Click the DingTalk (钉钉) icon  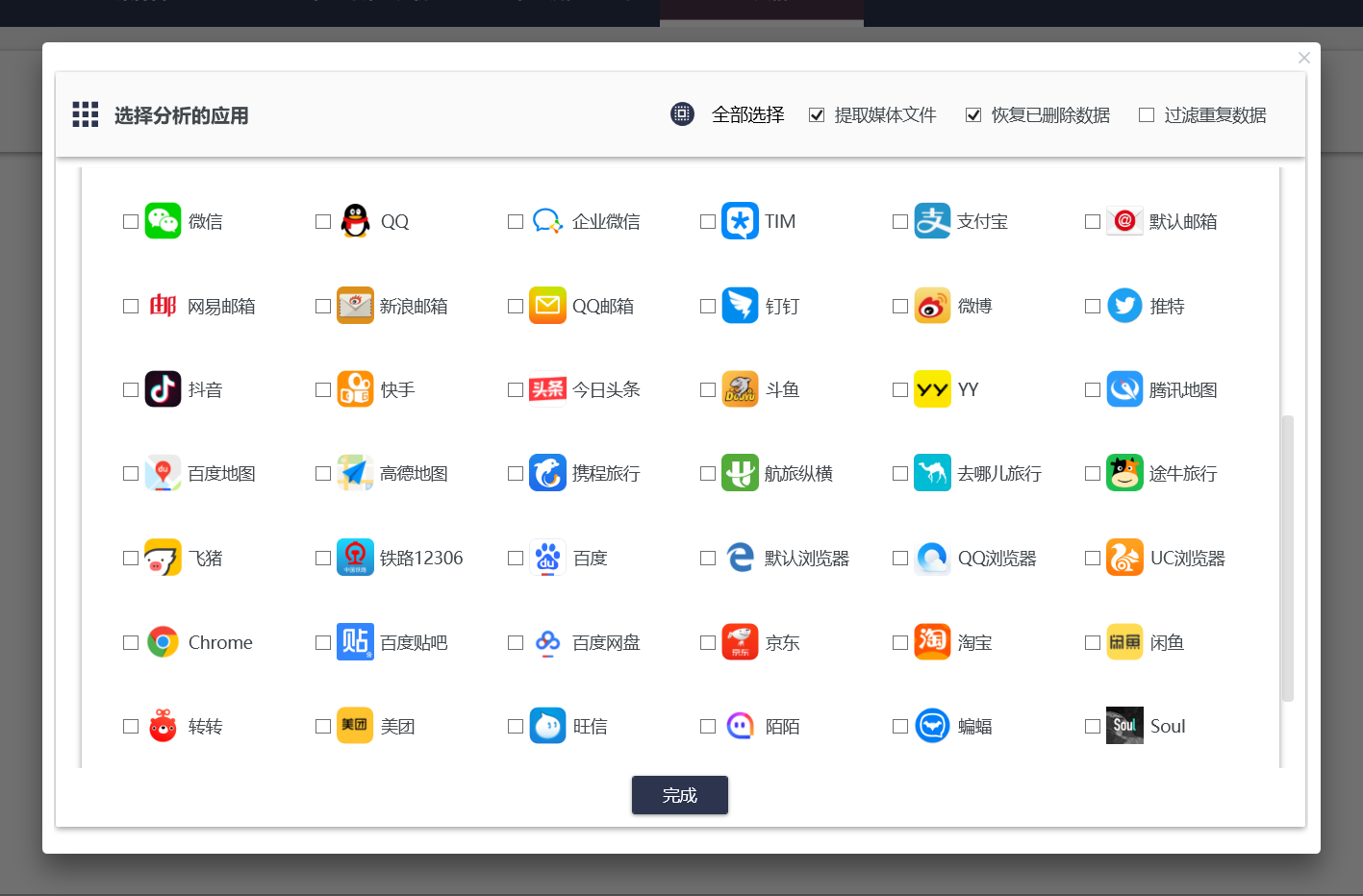(740, 306)
